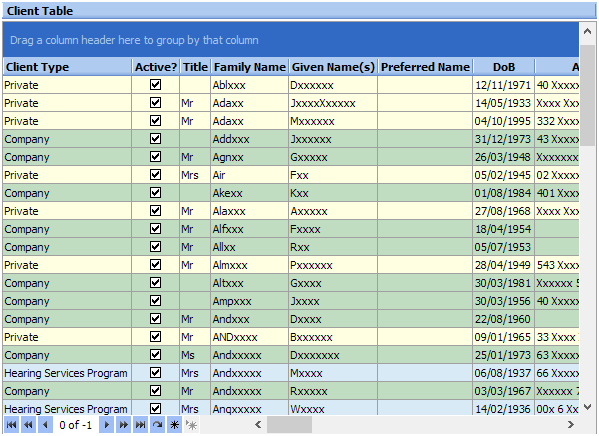Toggle Active checkbox for Akexx row

coord(155,193)
